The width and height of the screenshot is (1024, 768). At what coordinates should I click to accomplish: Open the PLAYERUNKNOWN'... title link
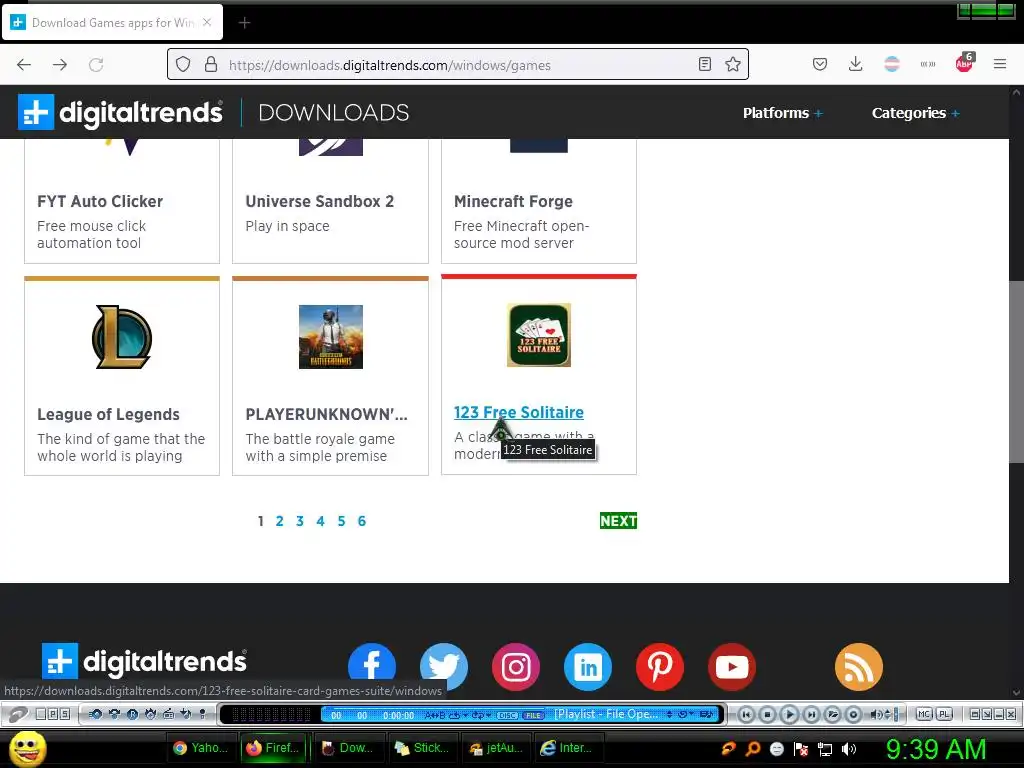pyautogui.click(x=327, y=415)
